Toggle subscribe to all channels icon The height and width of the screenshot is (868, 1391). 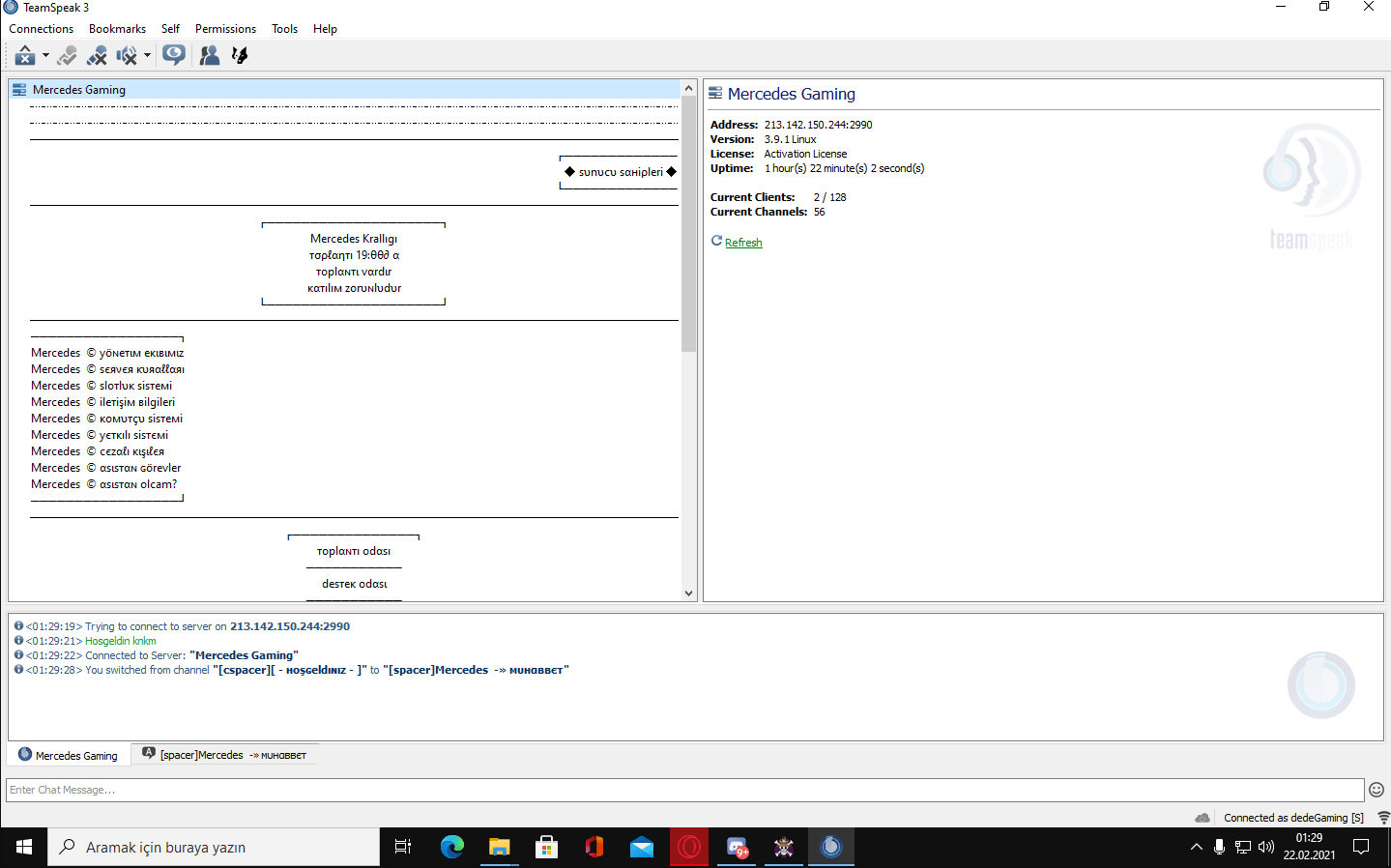[174, 55]
